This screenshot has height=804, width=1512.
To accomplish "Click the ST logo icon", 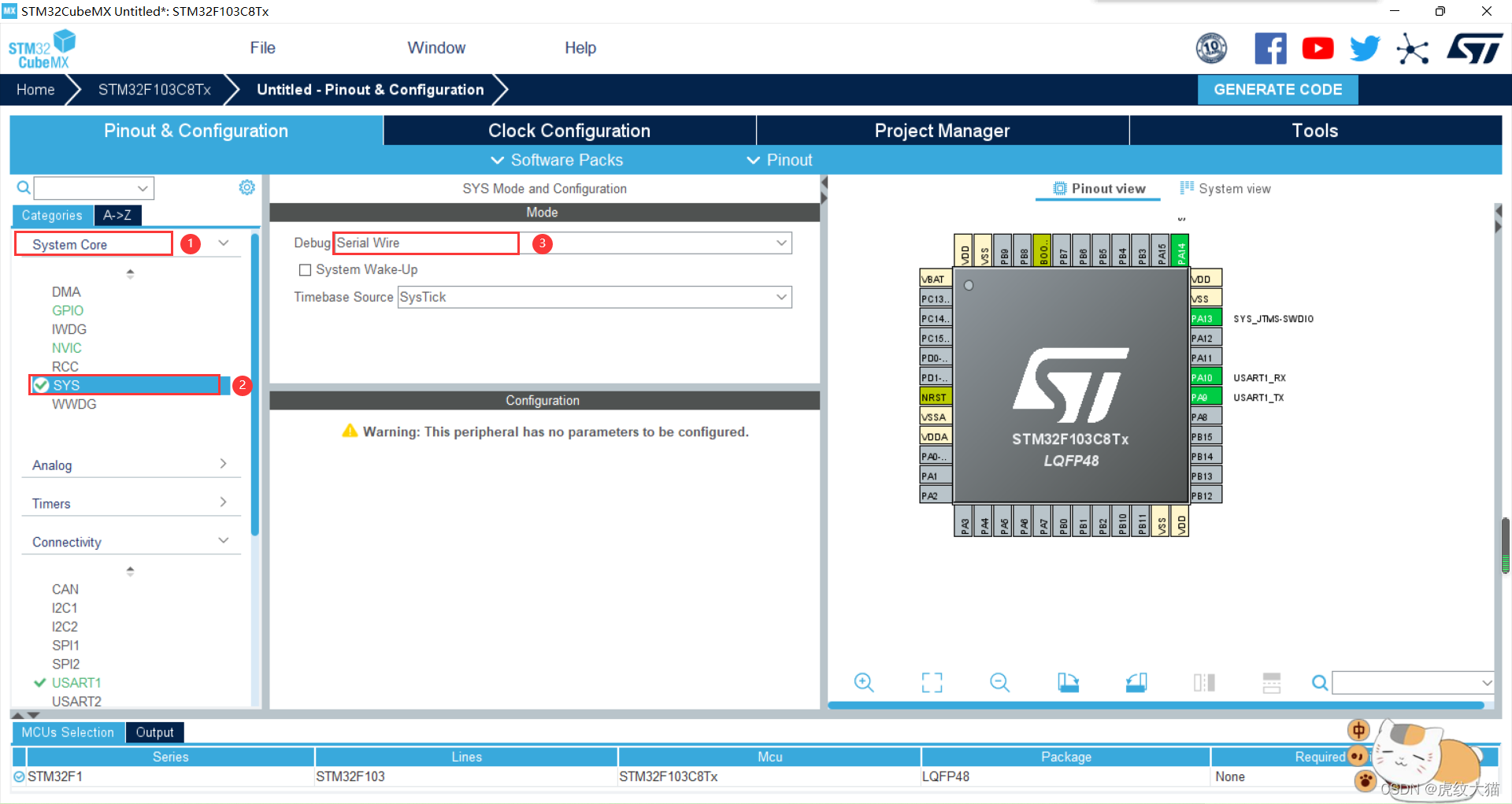I will pyautogui.click(x=1474, y=49).
